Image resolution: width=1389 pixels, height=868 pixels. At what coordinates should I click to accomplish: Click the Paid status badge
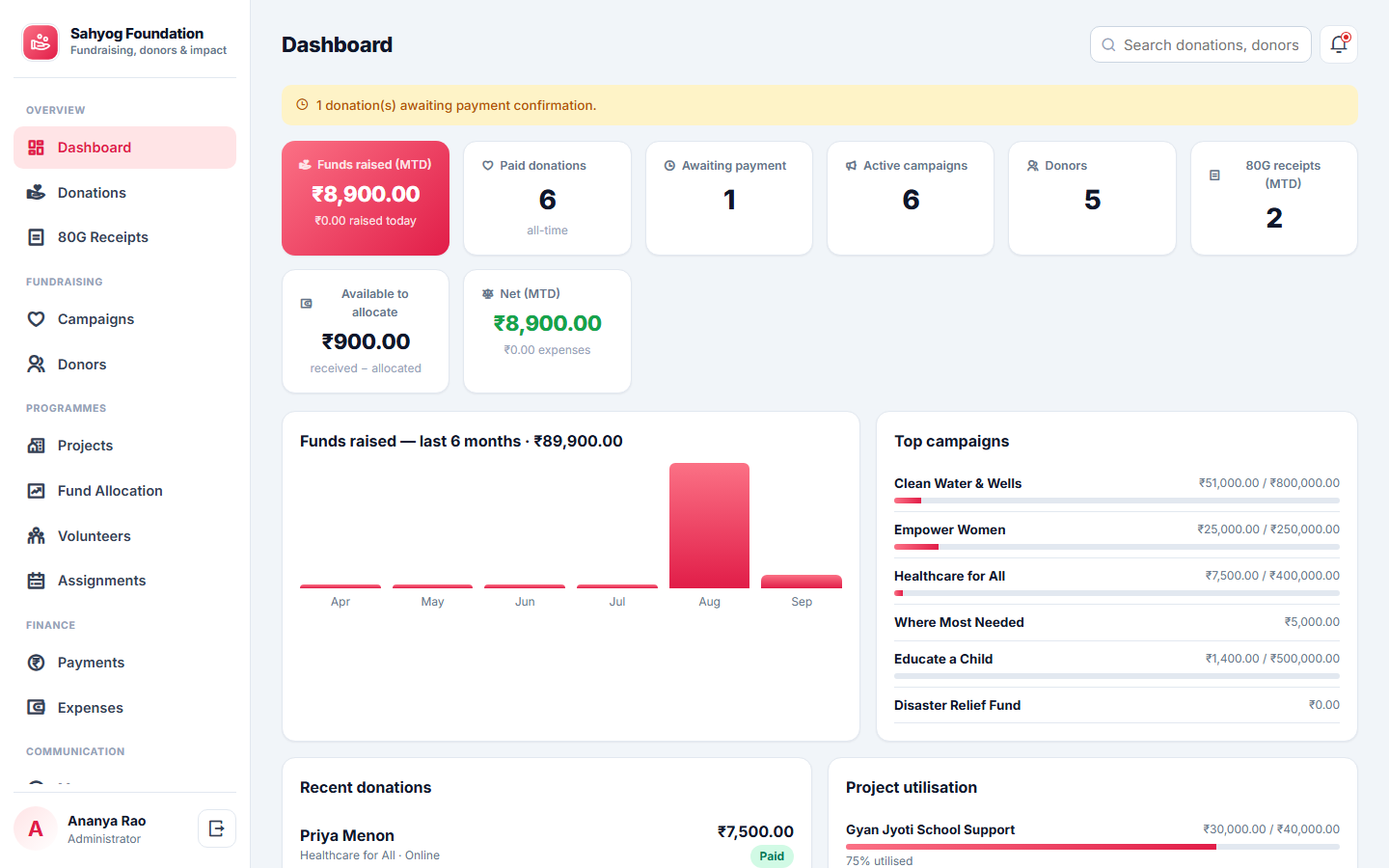pos(772,855)
